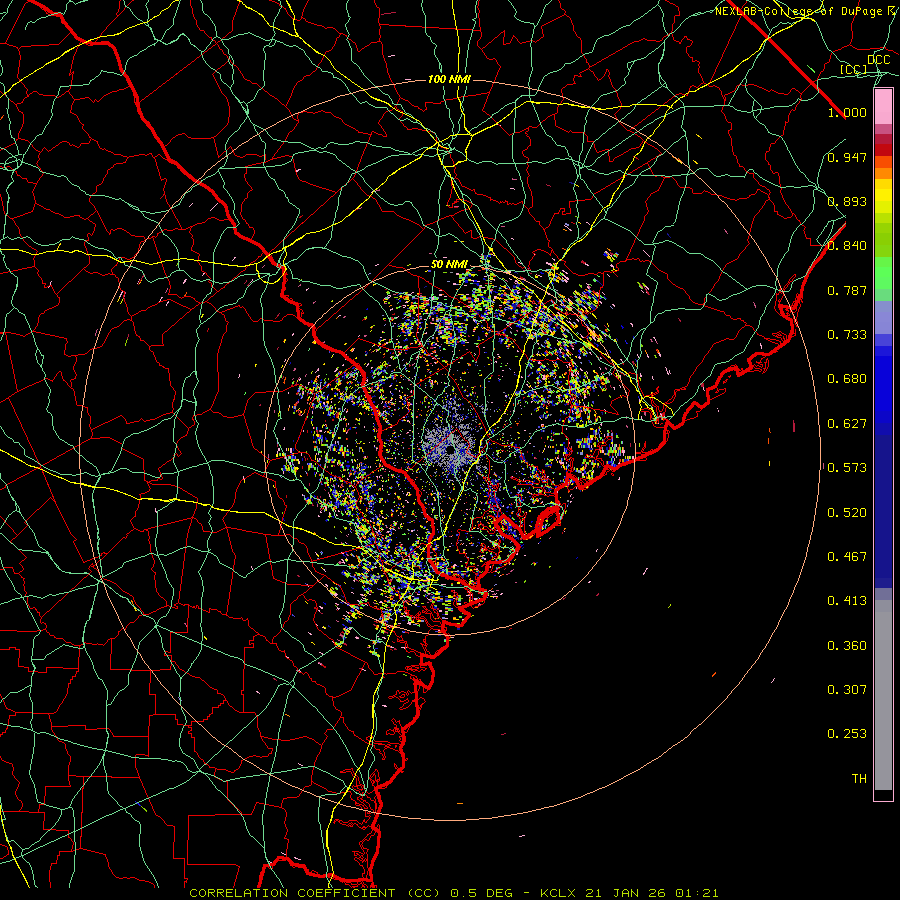Click the 0.627 legend value
The width and height of the screenshot is (900, 900).
pyautogui.click(x=847, y=424)
